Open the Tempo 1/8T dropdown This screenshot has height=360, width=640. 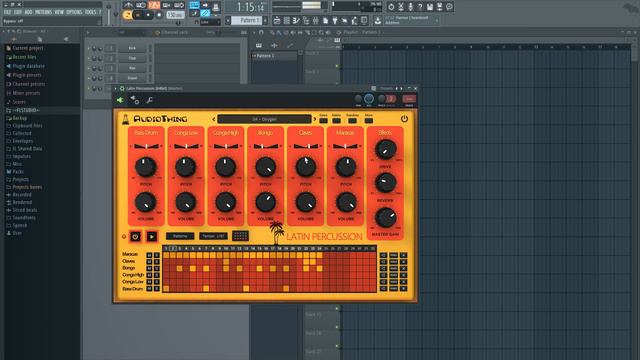click(213, 236)
